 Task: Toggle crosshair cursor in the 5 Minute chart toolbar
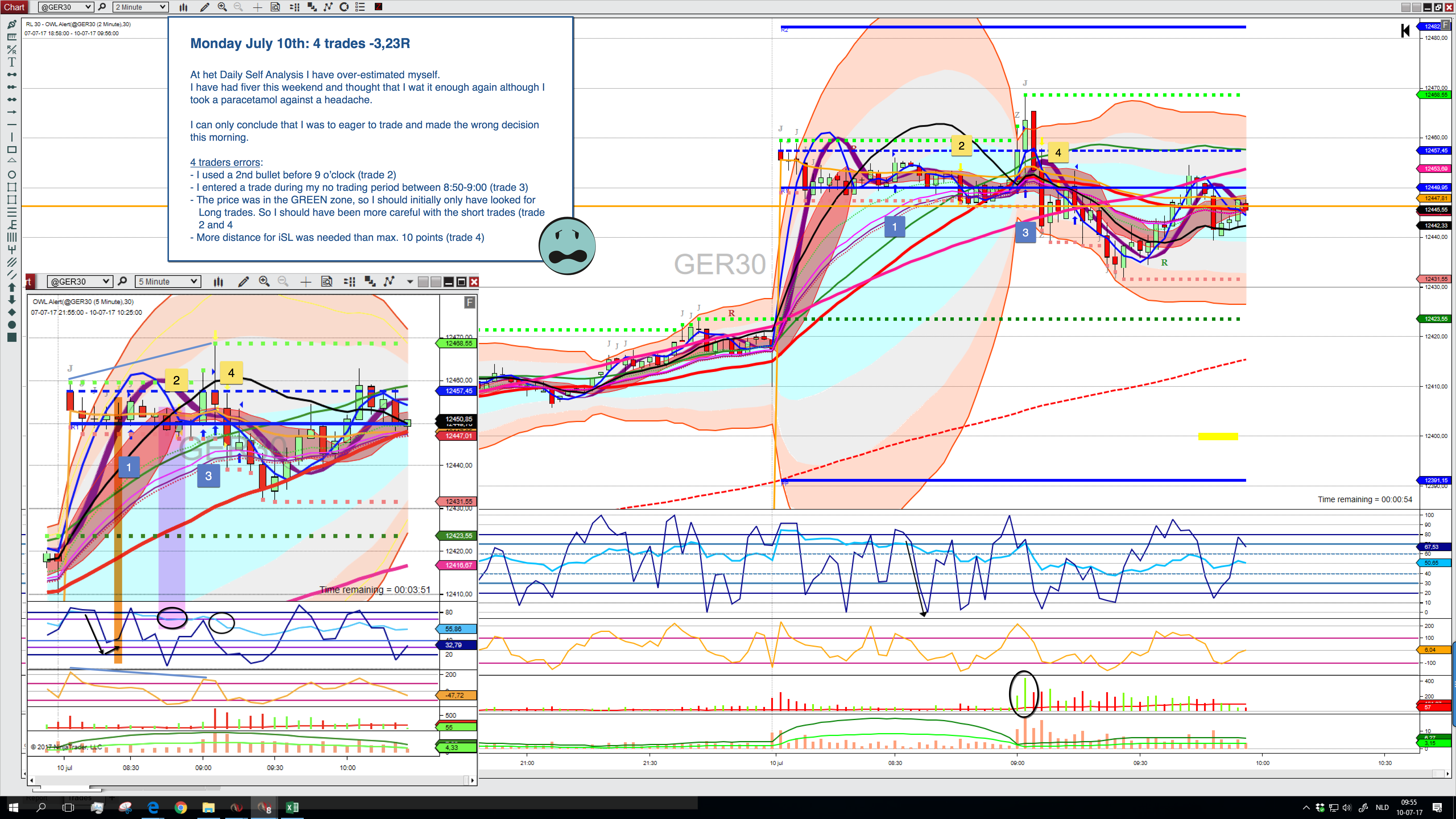(x=305, y=282)
